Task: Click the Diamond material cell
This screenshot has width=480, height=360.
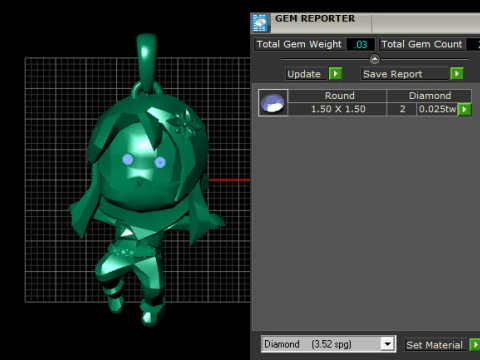Action: click(x=429, y=96)
